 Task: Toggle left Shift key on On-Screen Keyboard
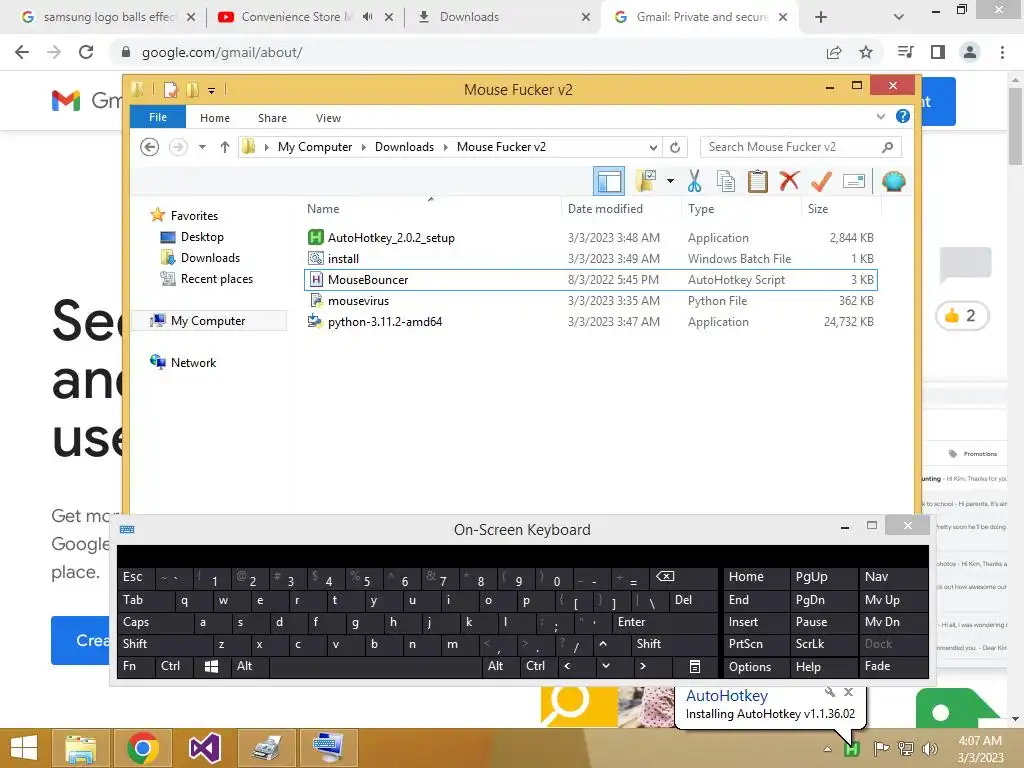(165, 644)
